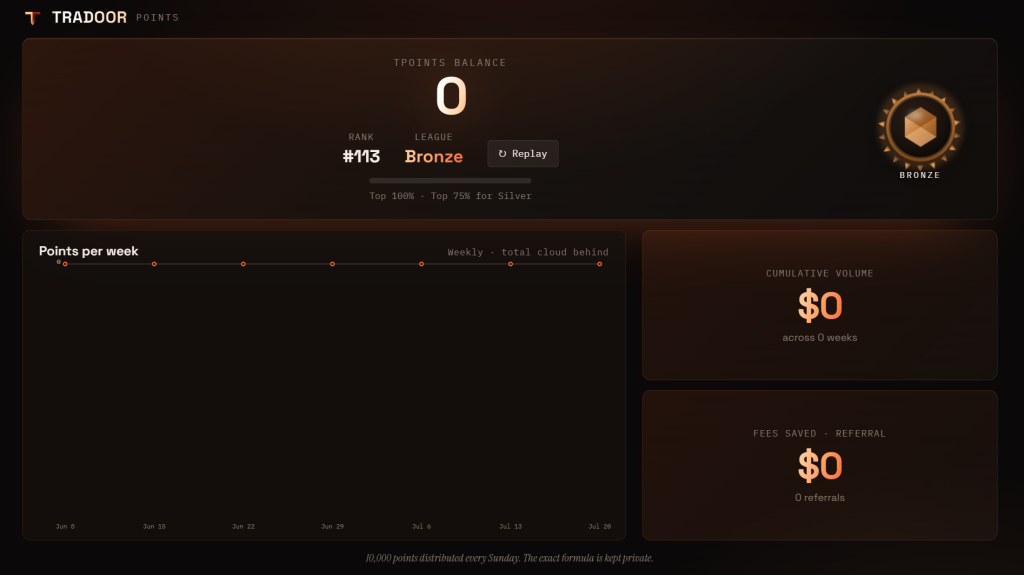This screenshot has height=575, width=1024.
Task: Click the Replay button
Action: pyautogui.click(x=522, y=154)
